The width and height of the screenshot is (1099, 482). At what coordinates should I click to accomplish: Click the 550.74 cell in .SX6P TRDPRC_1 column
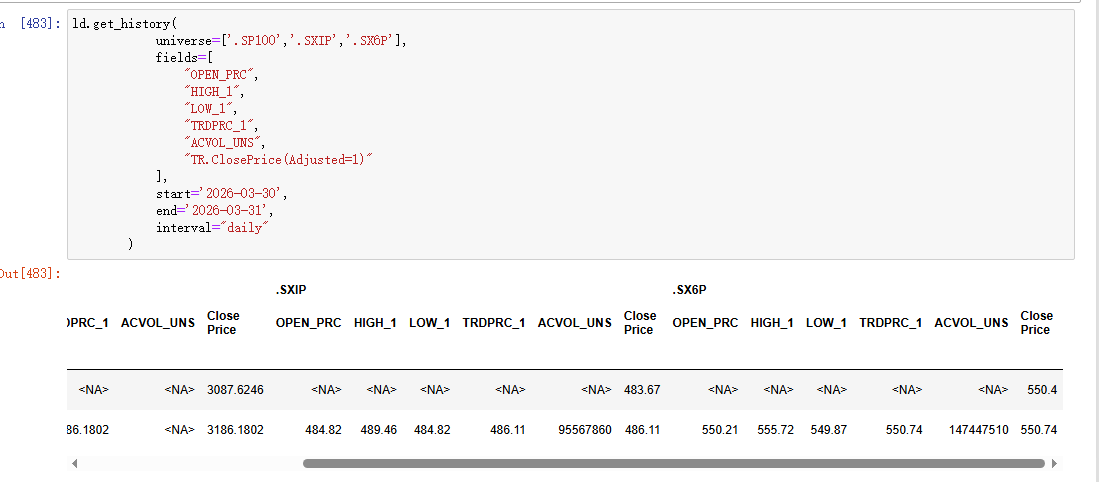coord(904,430)
